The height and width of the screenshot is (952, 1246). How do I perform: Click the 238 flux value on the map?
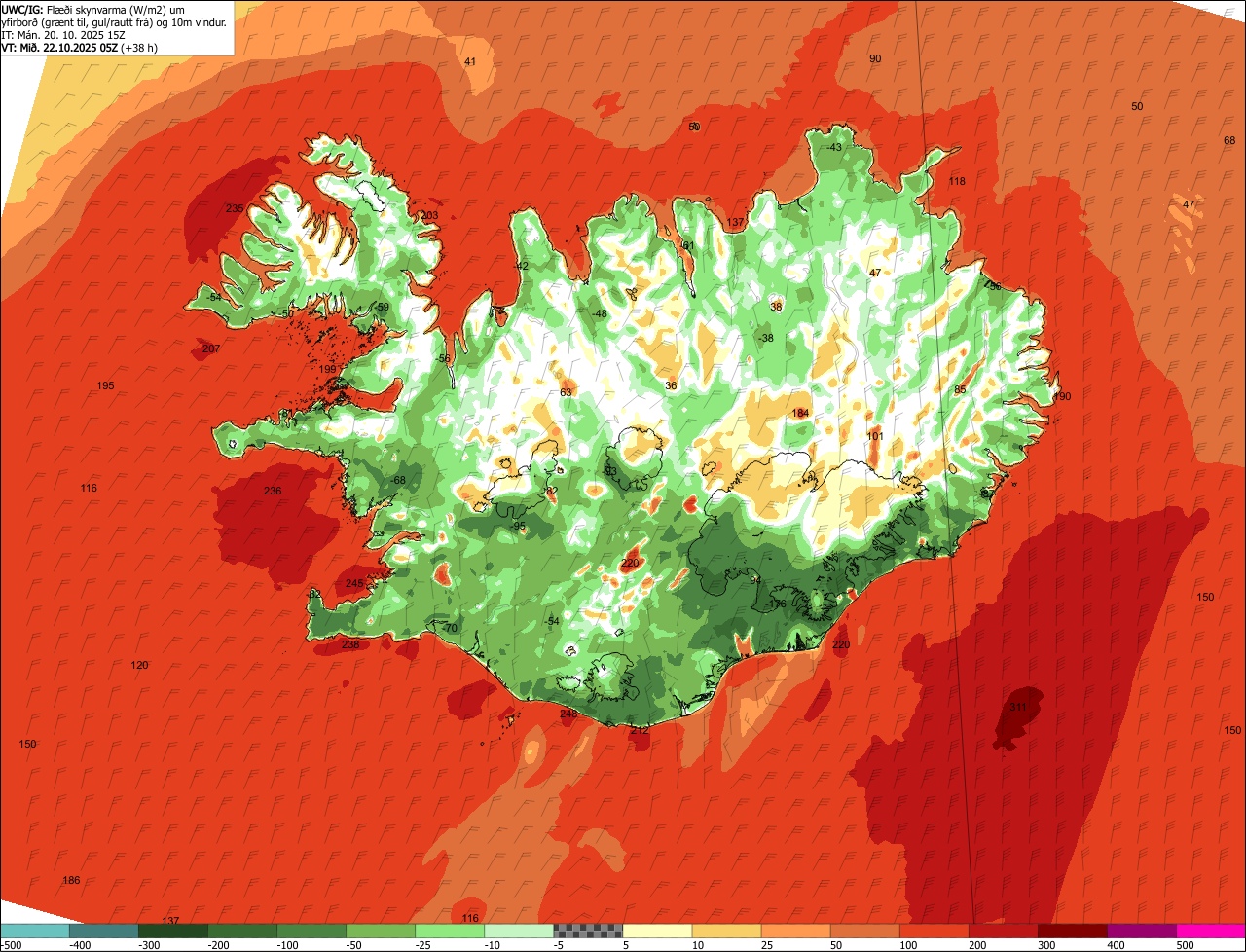[x=350, y=644]
